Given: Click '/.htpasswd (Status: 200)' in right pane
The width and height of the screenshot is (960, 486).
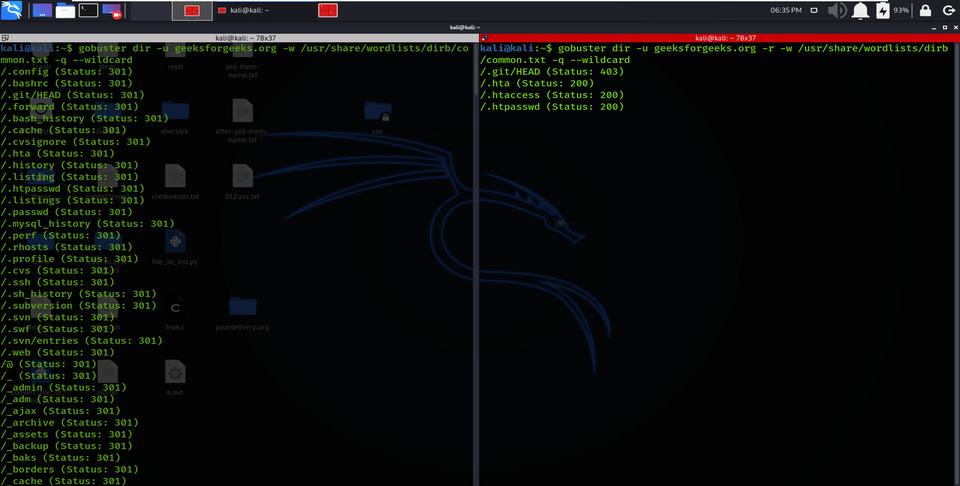Looking at the screenshot, I should click(552, 107).
